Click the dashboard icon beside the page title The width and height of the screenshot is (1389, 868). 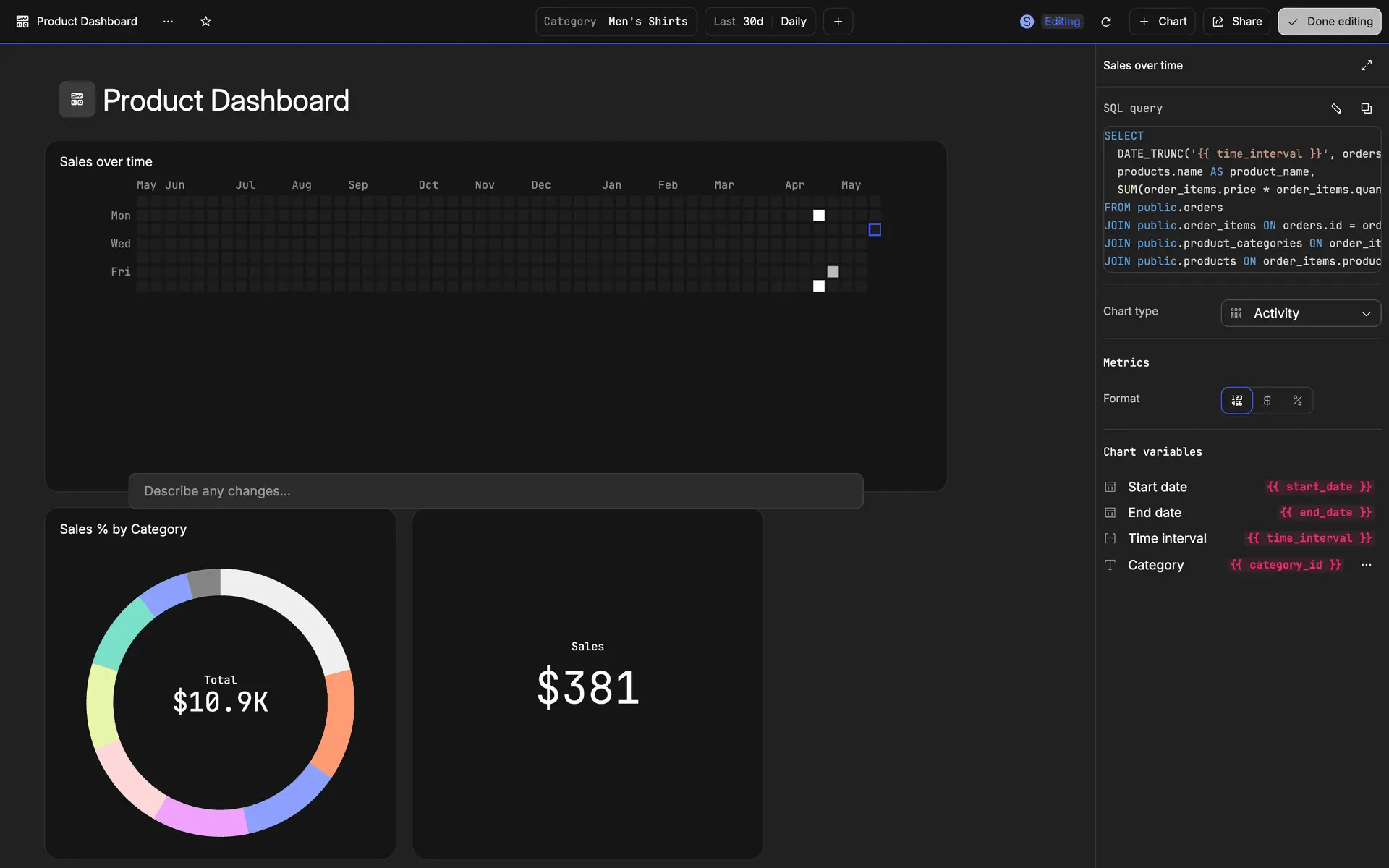pos(77,100)
